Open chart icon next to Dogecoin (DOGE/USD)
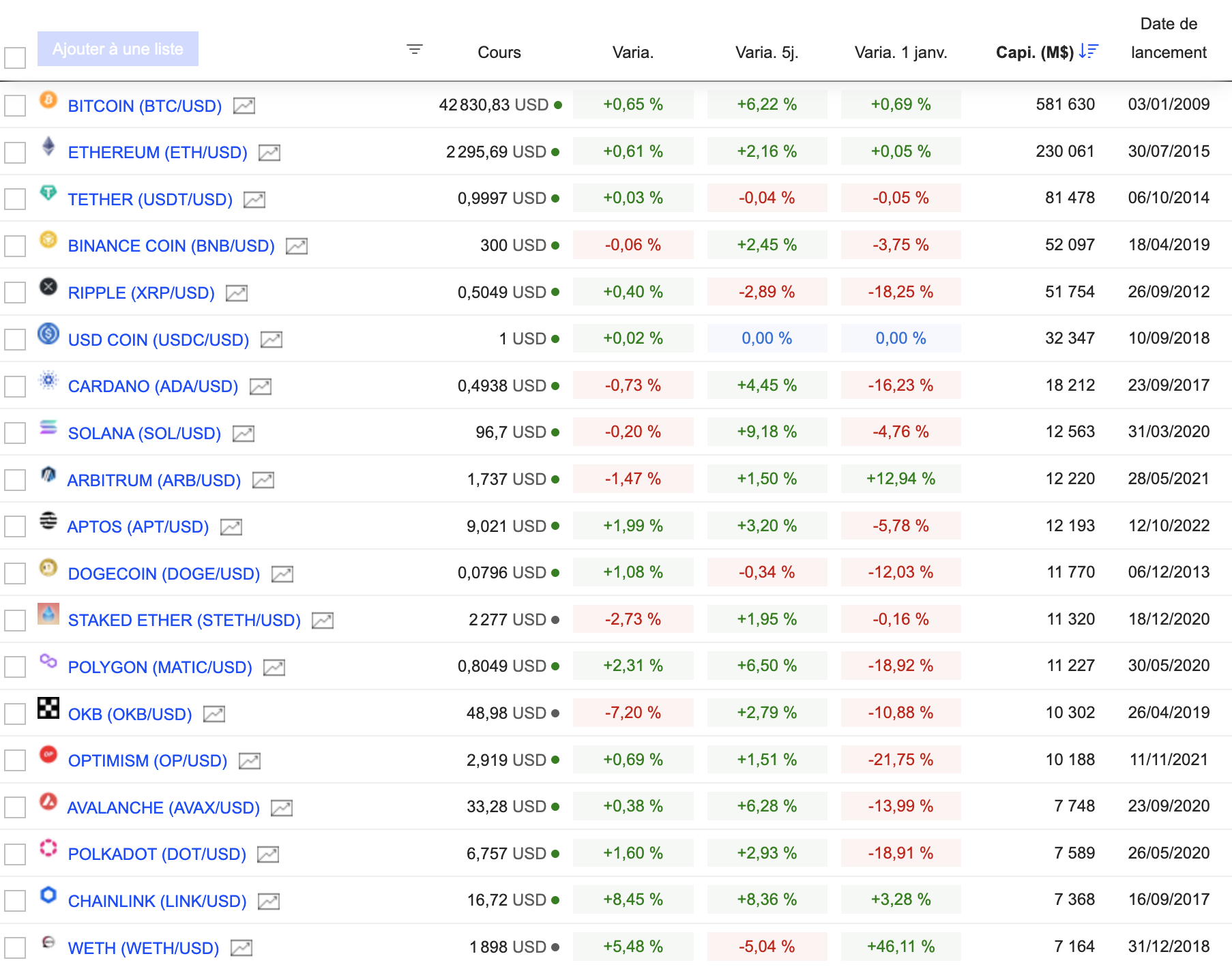1232x967 pixels. pyautogui.click(x=282, y=574)
